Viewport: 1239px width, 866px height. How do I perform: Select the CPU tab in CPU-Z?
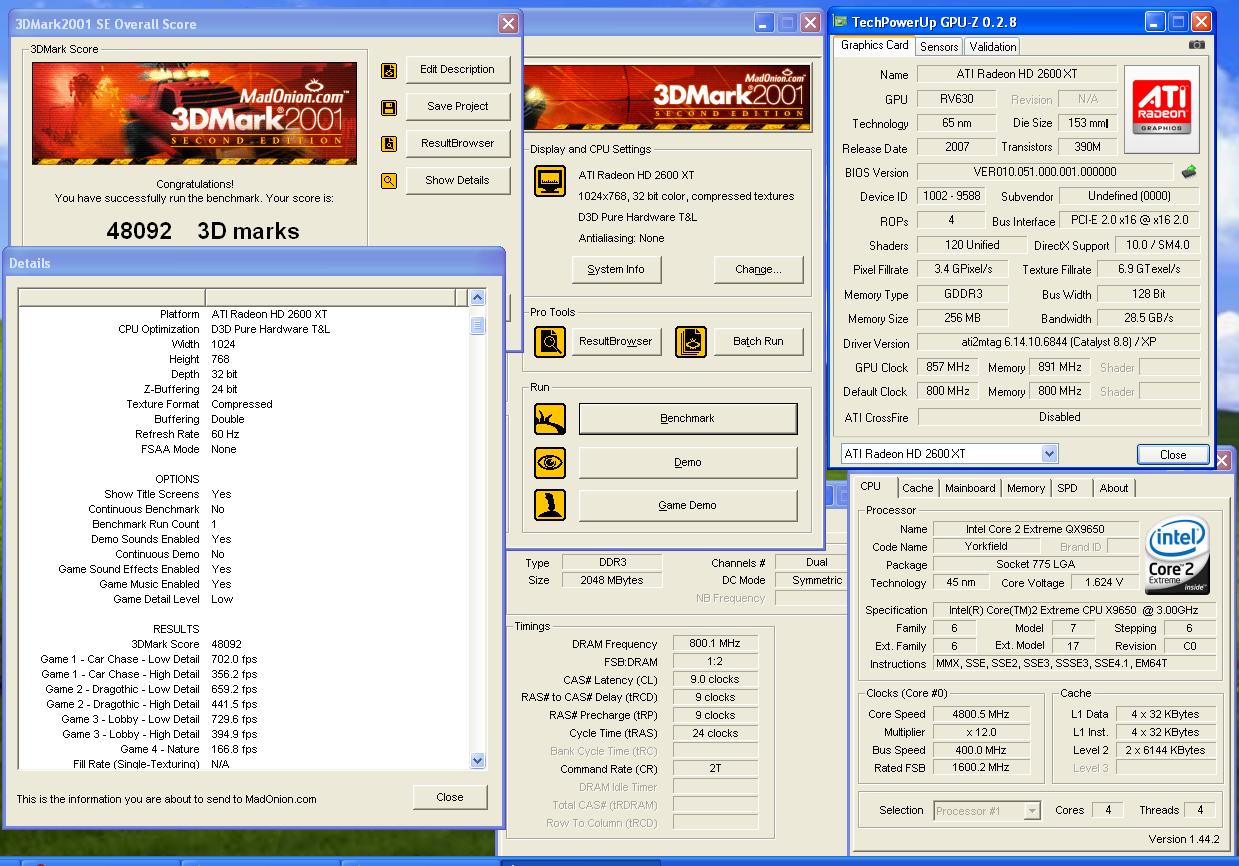(x=871, y=487)
